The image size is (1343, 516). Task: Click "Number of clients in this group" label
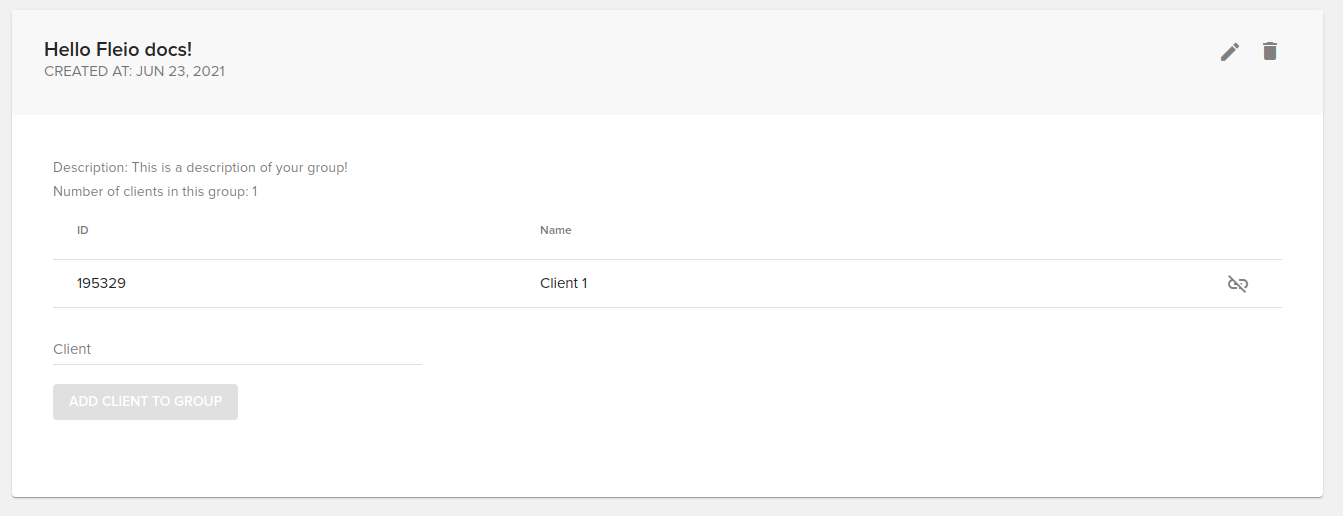tap(150, 191)
